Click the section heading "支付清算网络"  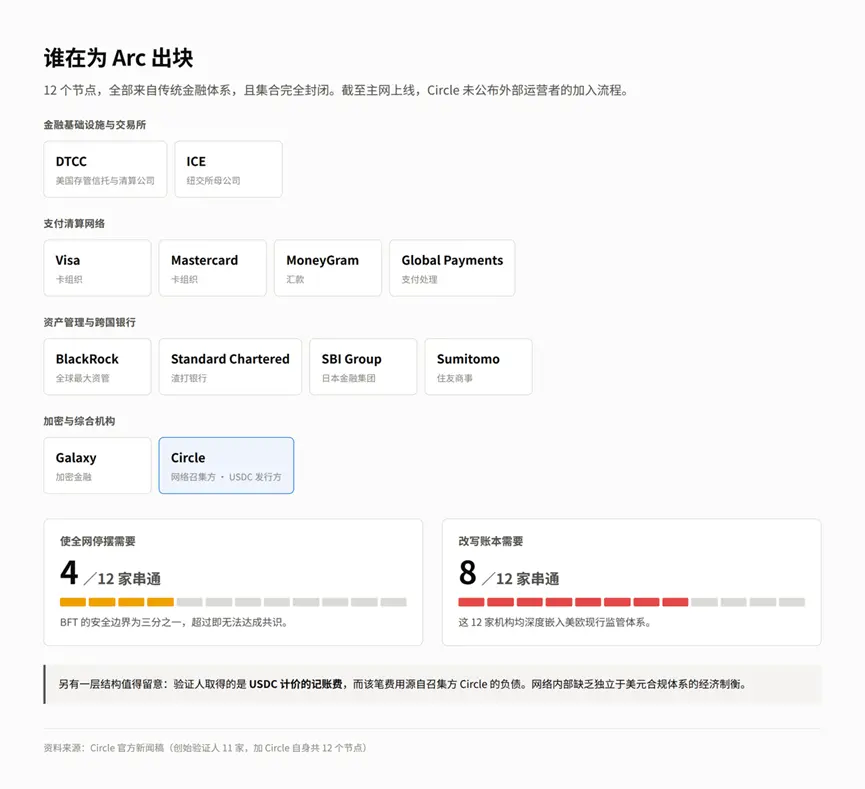(x=74, y=223)
